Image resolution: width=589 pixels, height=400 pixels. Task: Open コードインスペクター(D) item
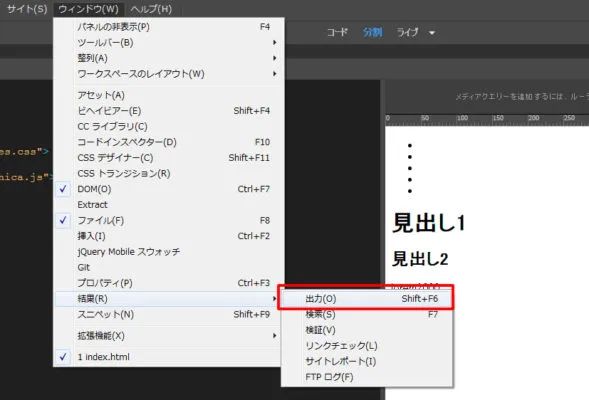coord(168,142)
